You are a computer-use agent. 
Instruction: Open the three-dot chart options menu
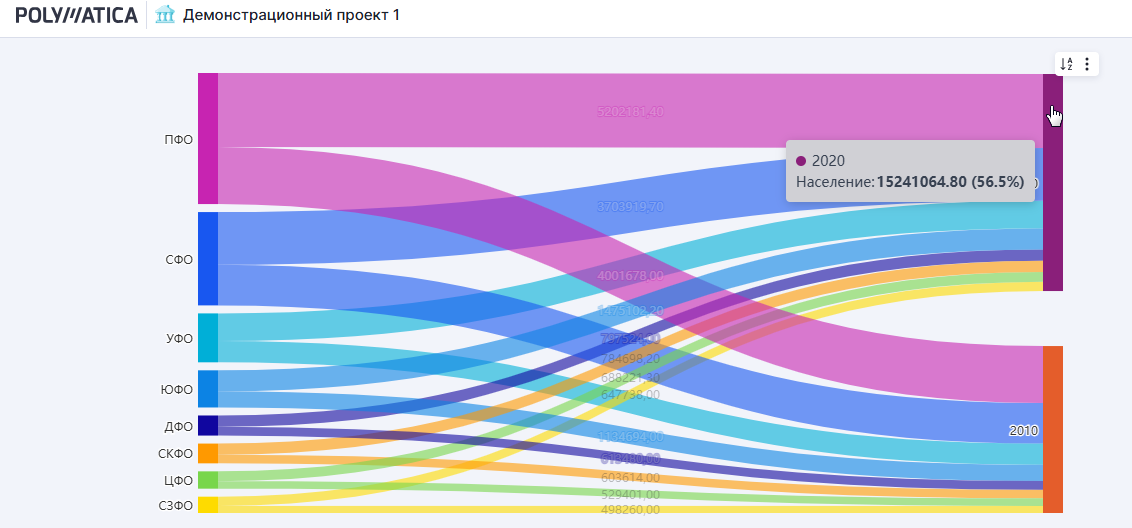coord(1087,64)
